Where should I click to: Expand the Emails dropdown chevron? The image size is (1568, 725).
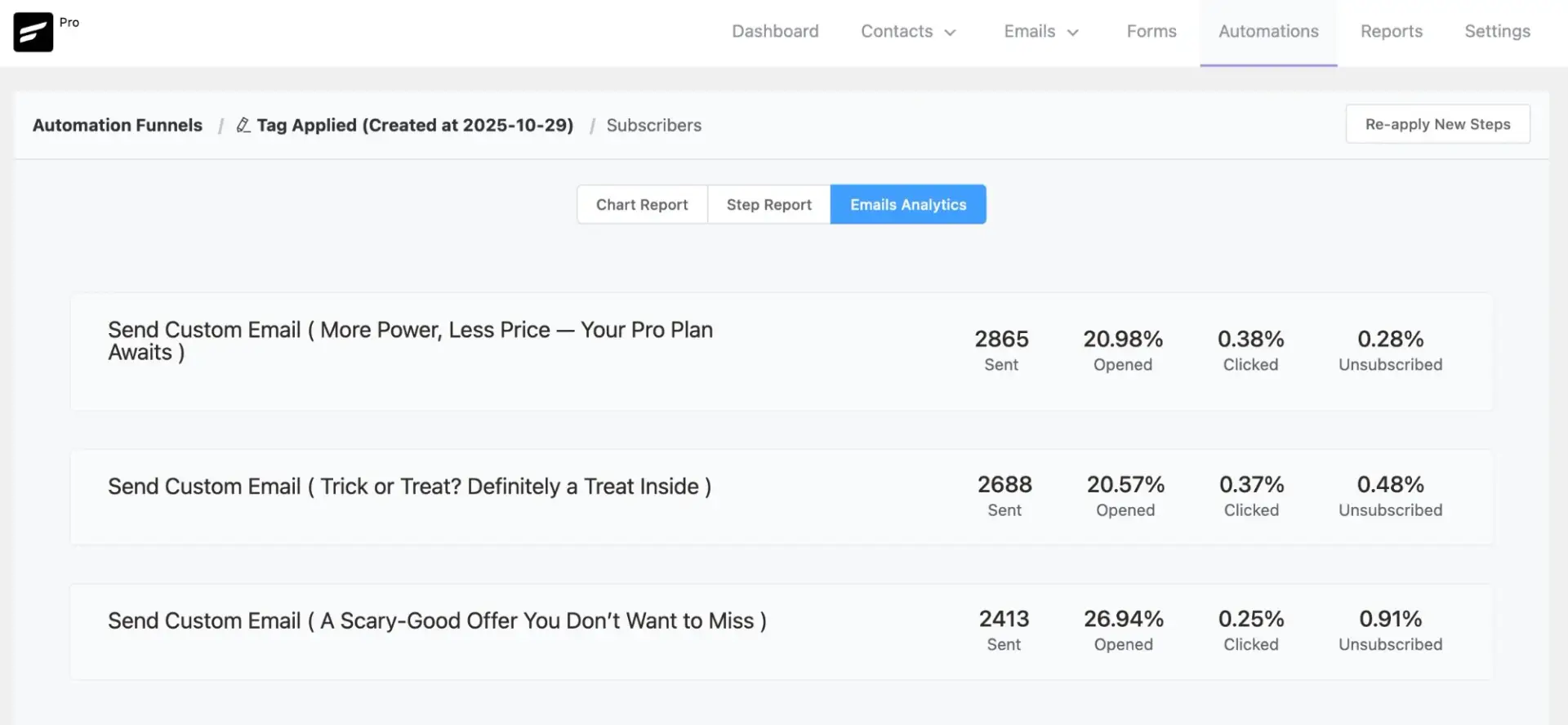[1073, 33]
